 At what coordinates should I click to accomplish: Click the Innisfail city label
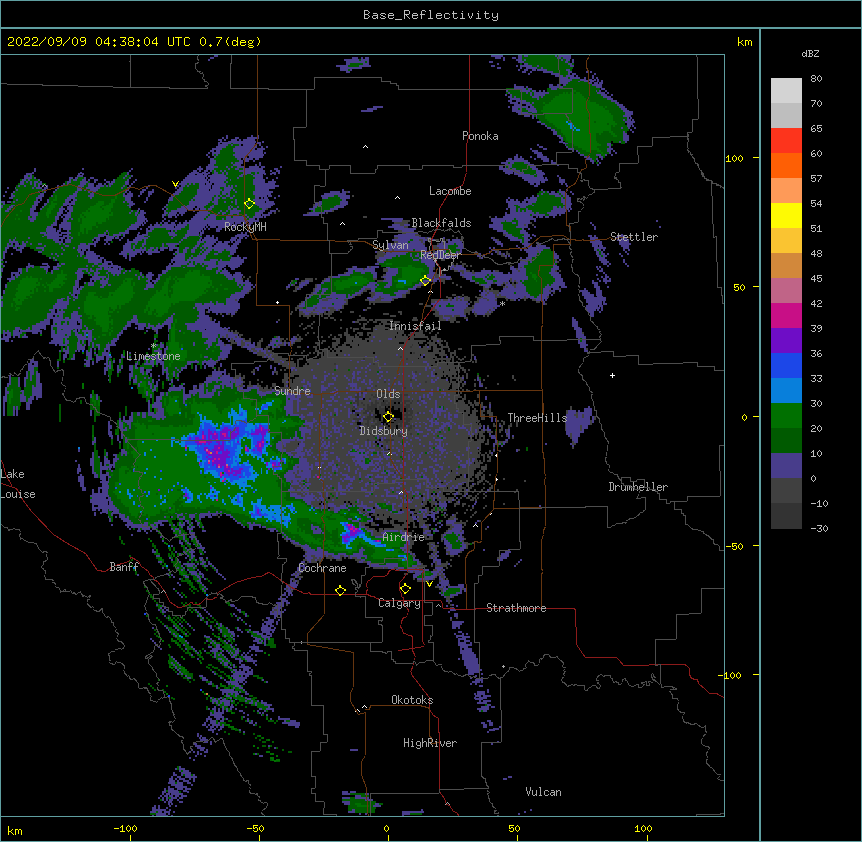[x=415, y=326]
